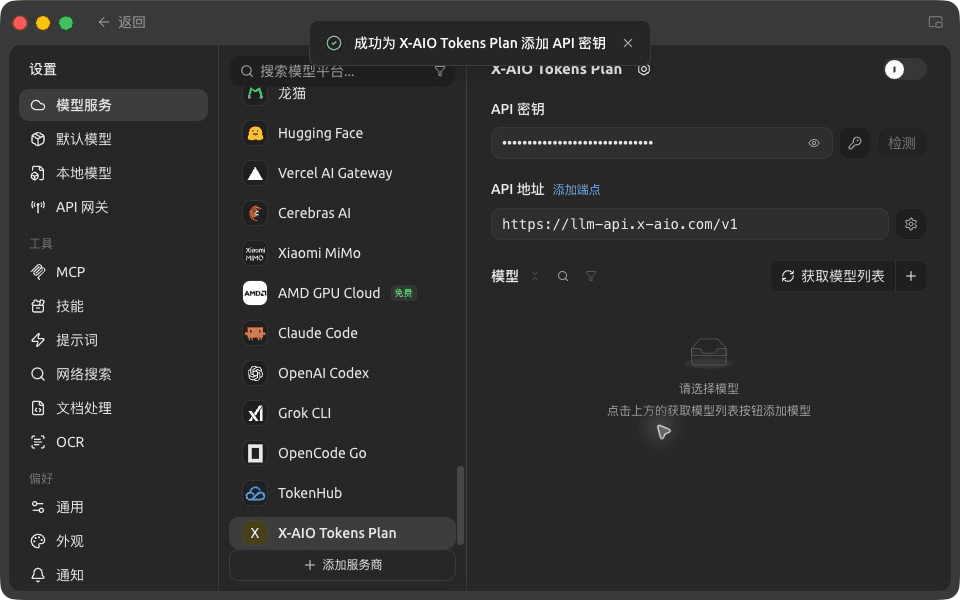Click the Claude Code provider name
This screenshot has height=600, width=960.
pos(318,333)
